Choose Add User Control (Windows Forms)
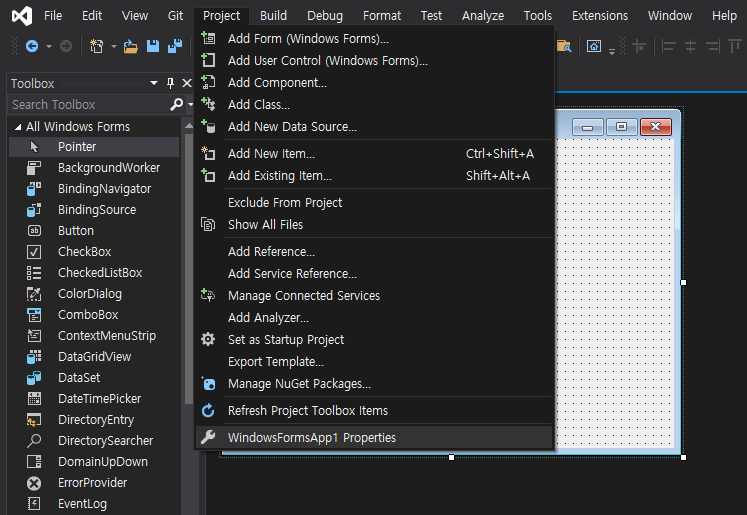 [x=374, y=61]
